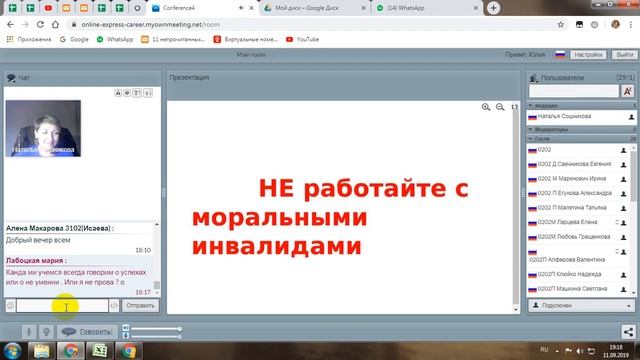Screen dimensions: 640x360
Task: Expand options for Ларцева Елена
Action: click(617, 222)
